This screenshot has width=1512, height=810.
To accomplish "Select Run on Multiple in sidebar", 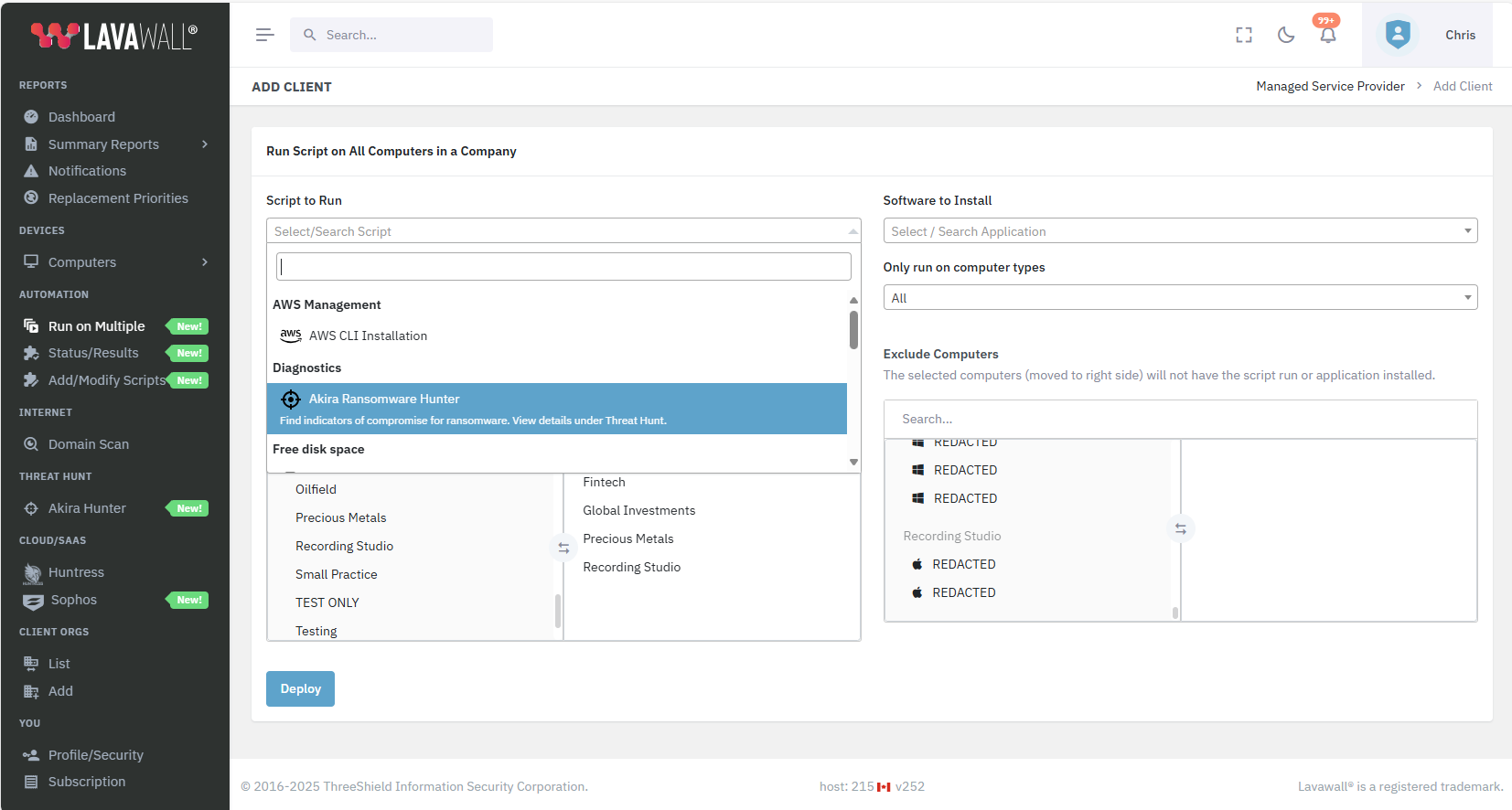I will 96,326.
